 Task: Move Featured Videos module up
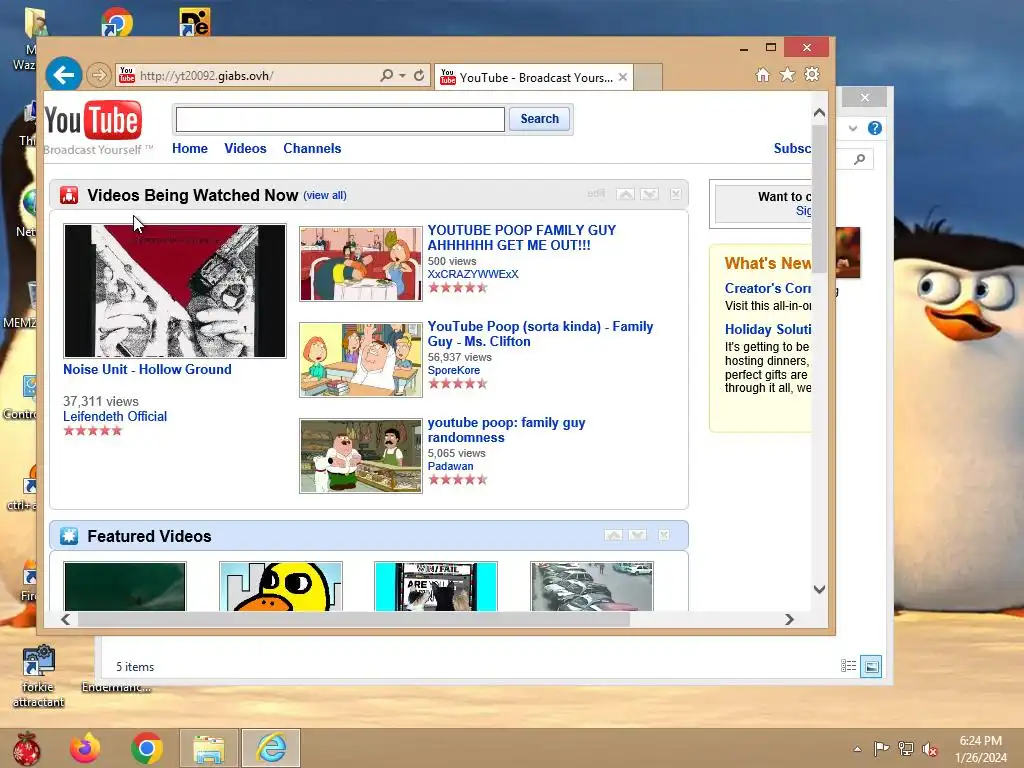click(x=613, y=535)
